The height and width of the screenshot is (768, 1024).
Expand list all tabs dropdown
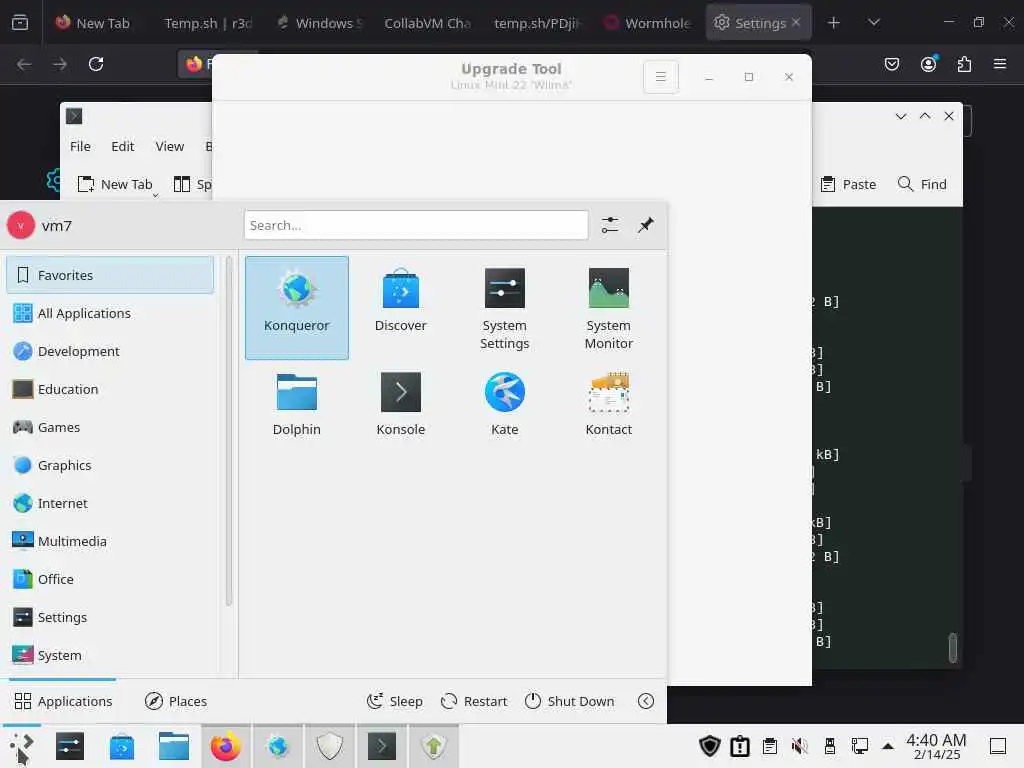coord(874,23)
